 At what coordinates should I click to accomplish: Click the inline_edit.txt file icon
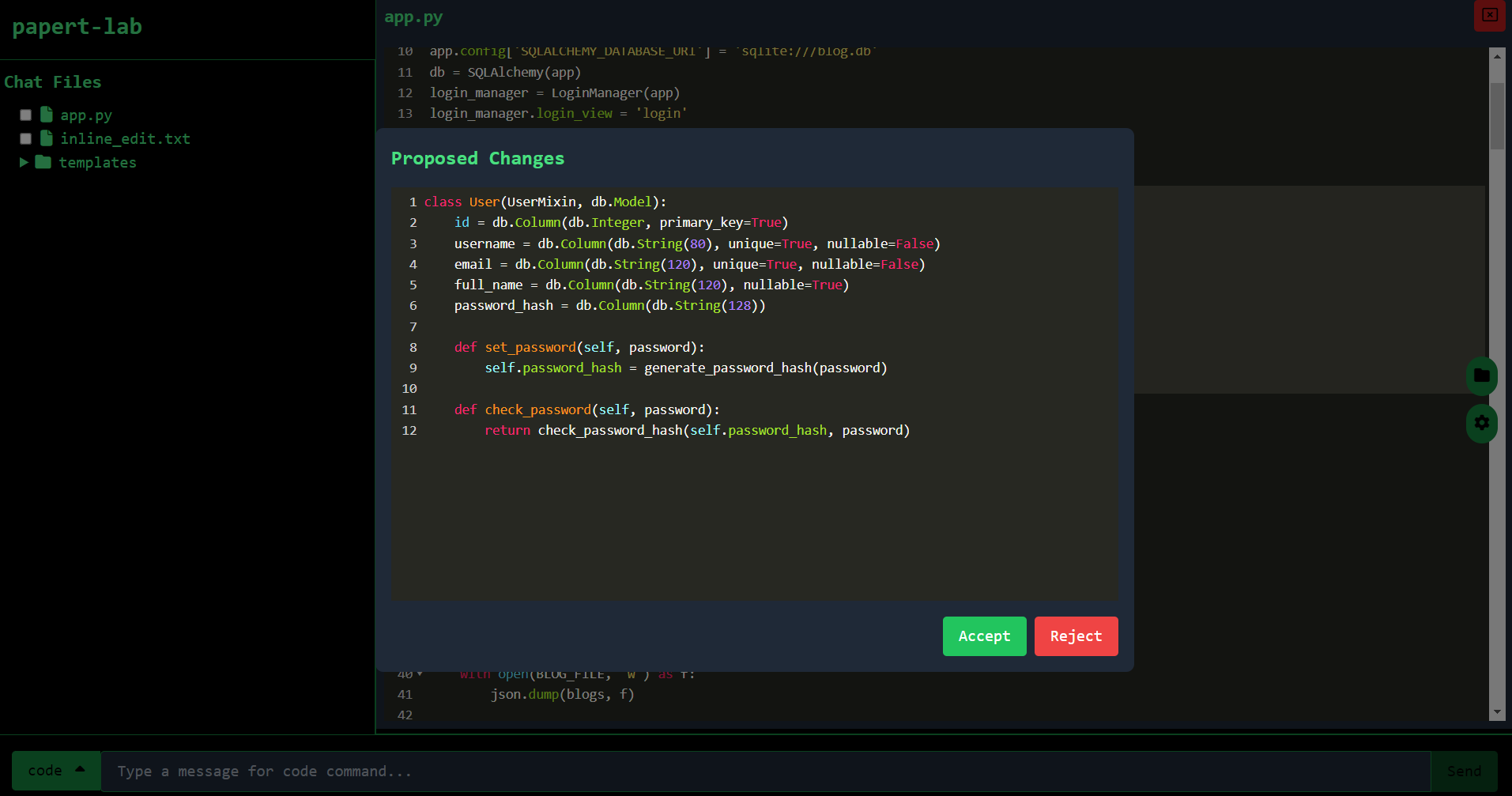[47, 138]
